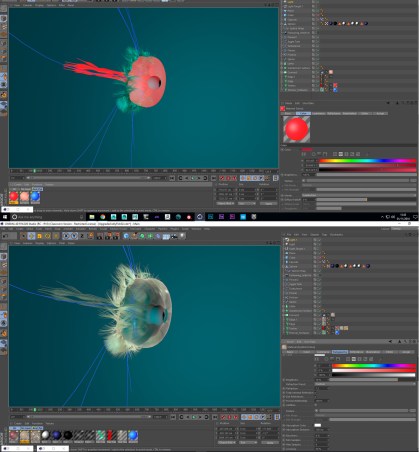Click Apply button in lower Coordinates panel
The width and height of the screenshot is (419, 452).
point(270,442)
